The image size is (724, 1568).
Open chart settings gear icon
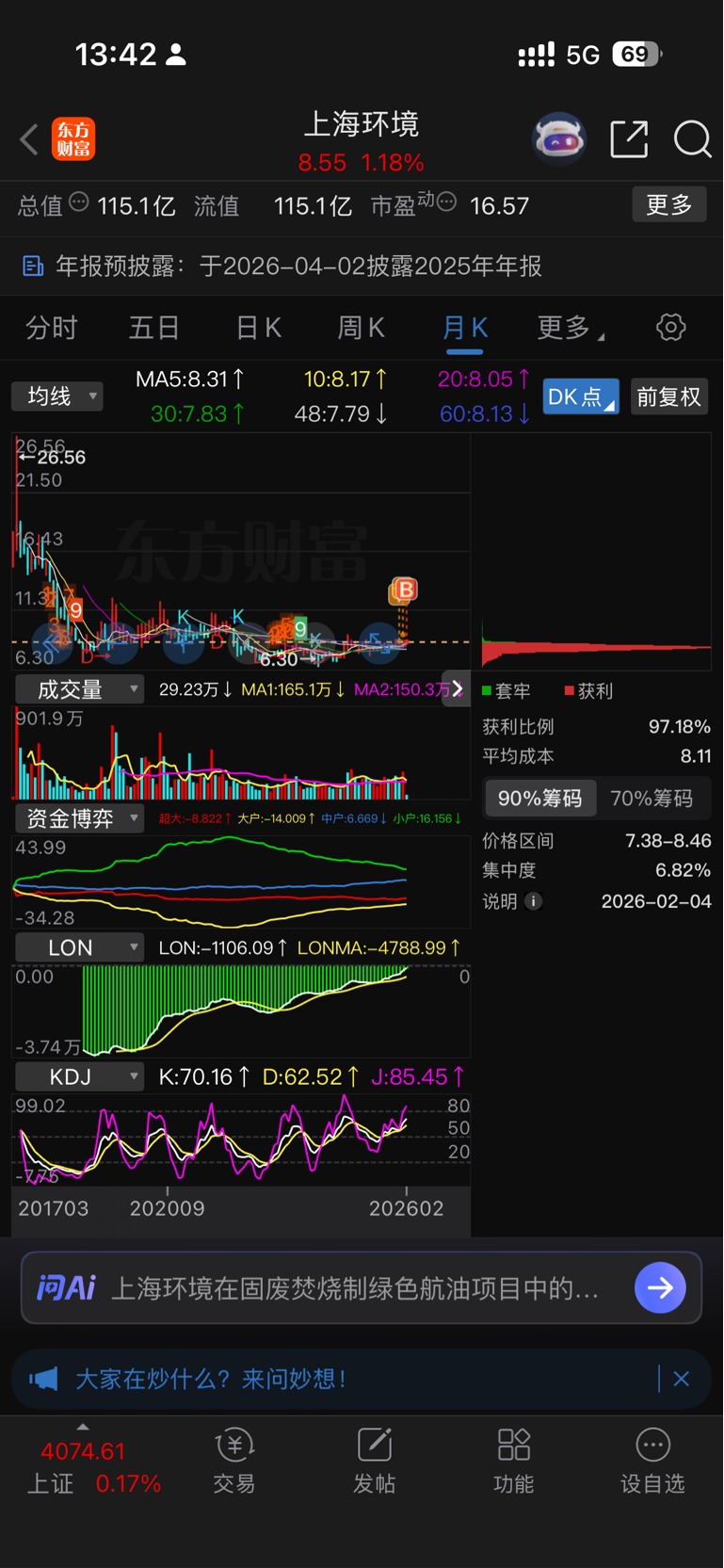670,328
